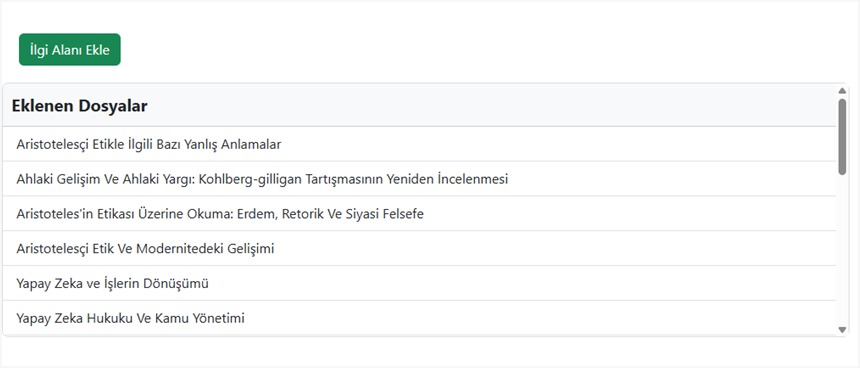Image resolution: width=860 pixels, height=368 pixels.
Task: Add a new interest area with the green button
Action: coord(70,50)
